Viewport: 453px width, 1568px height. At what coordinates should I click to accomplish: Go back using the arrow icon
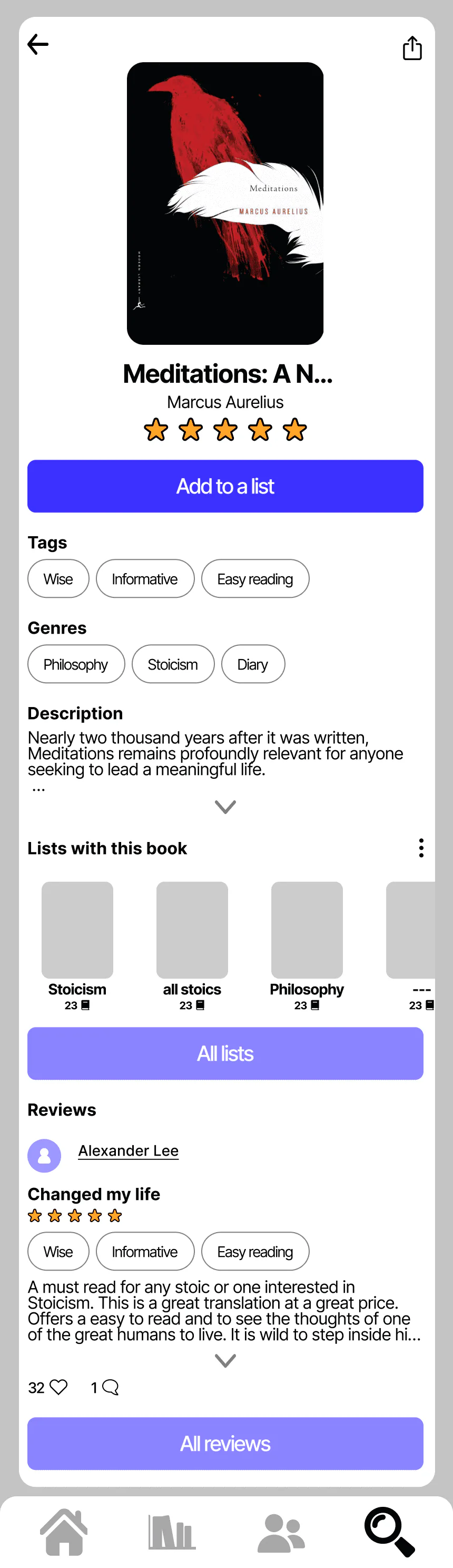pyautogui.click(x=38, y=44)
